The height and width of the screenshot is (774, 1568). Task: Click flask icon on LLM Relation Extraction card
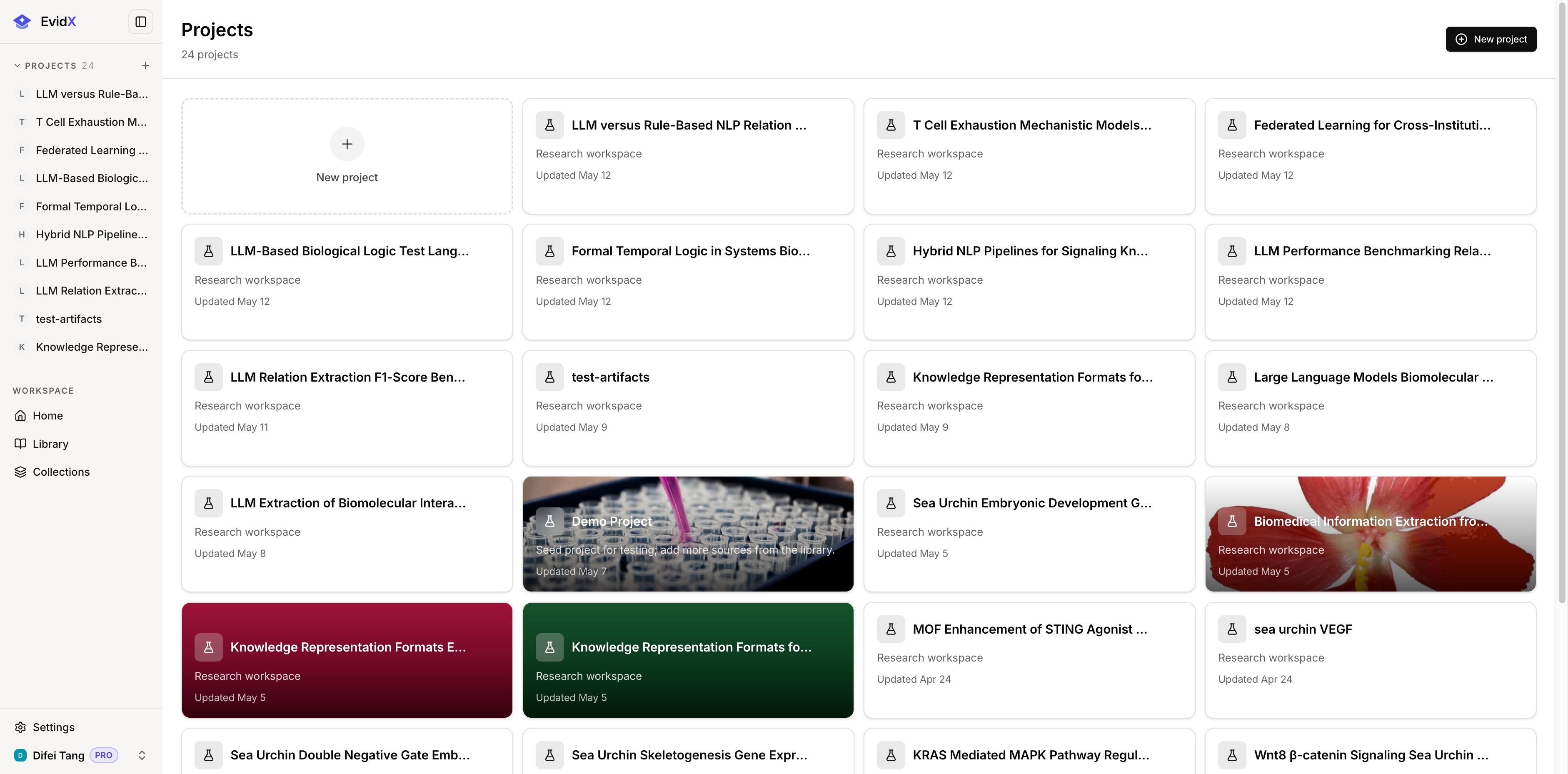[x=208, y=377]
